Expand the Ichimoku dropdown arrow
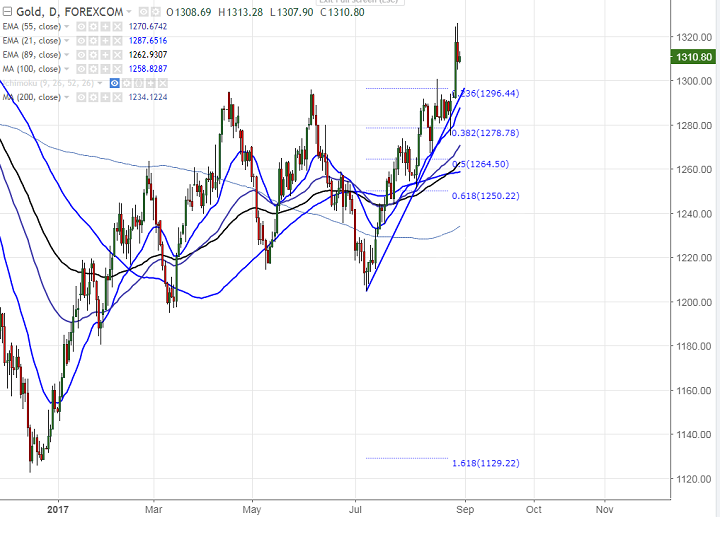The width and height of the screenshot is (725, 543). 100,83
